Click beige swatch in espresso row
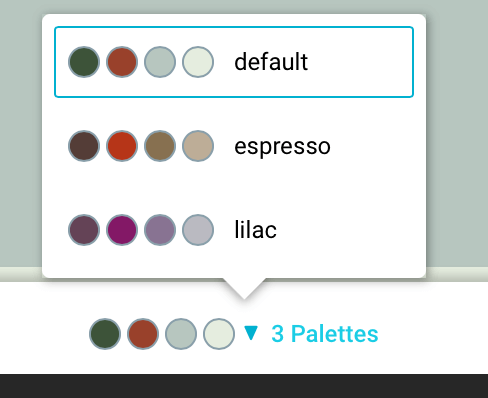The image size is (488, 398). point(198,146)
